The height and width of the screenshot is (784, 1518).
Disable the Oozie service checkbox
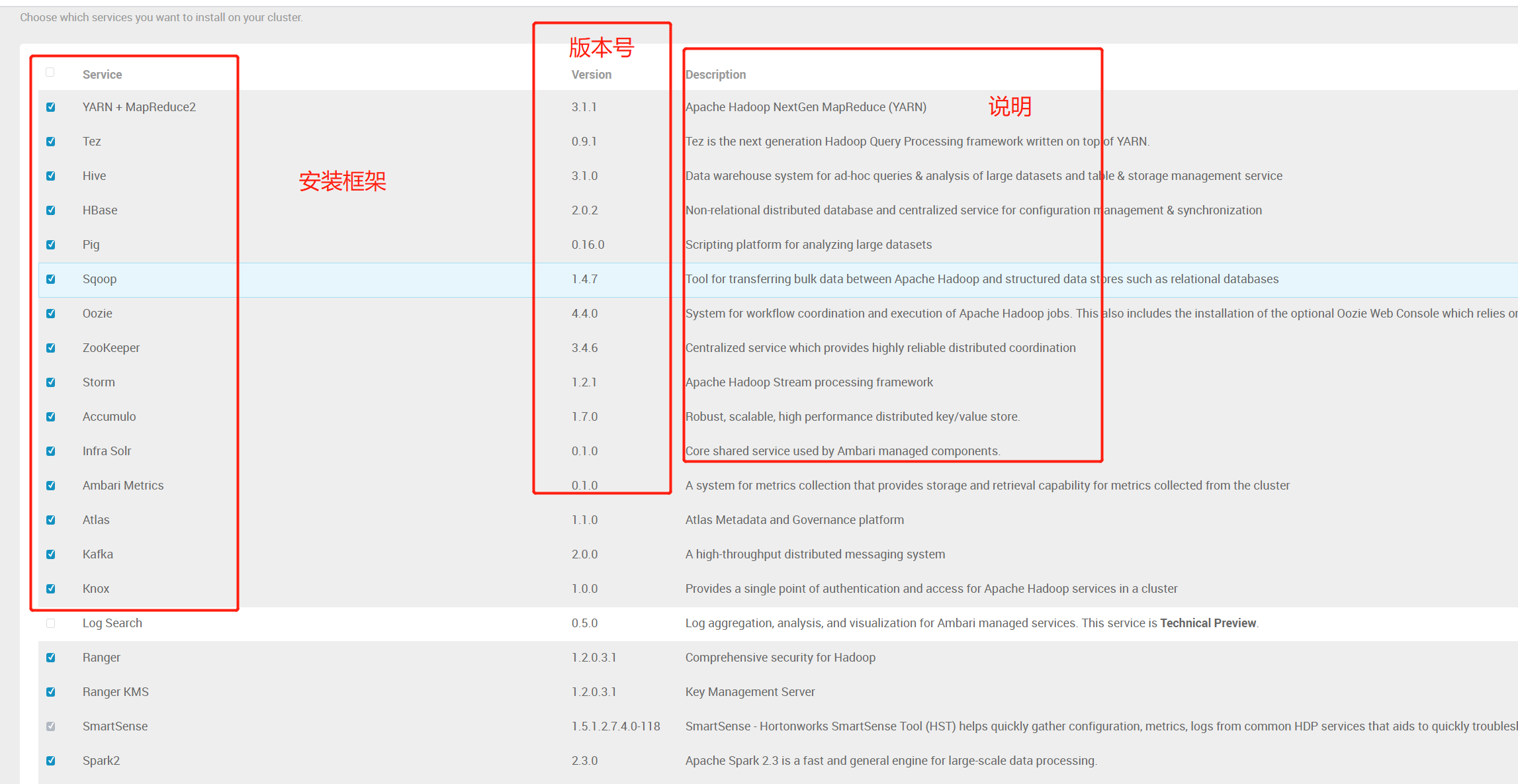pos(51,314)
